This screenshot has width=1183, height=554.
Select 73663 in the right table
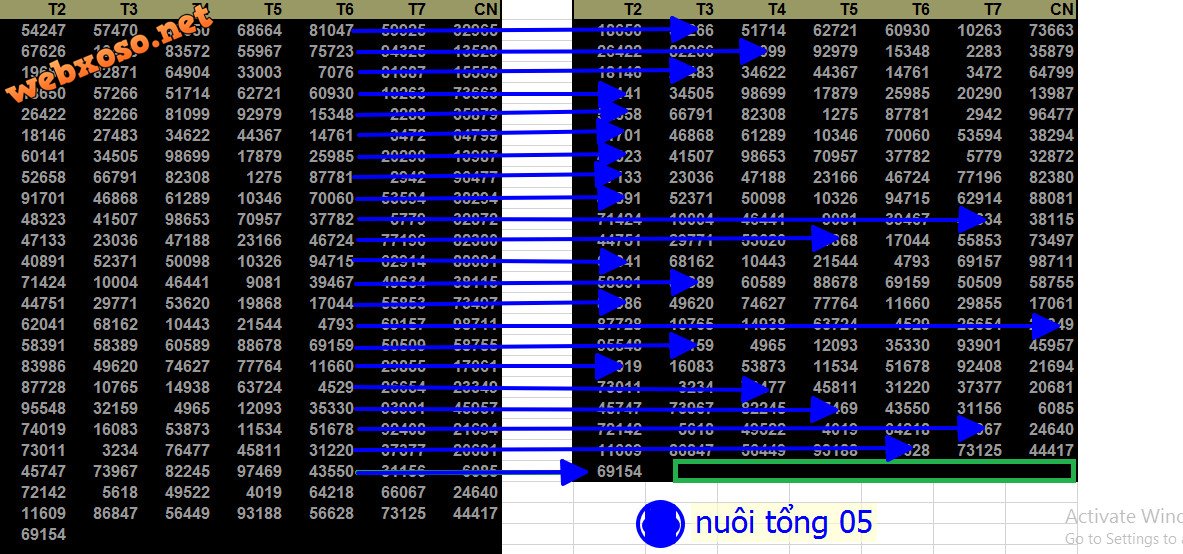click(1050, 31)
